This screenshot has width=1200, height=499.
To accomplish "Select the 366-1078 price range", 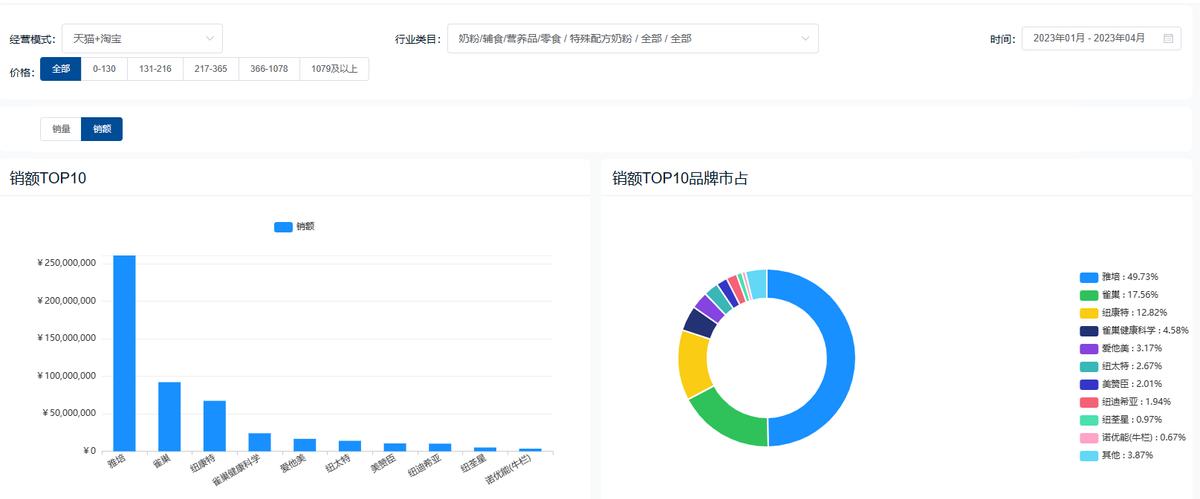I will tap(269, 69).
